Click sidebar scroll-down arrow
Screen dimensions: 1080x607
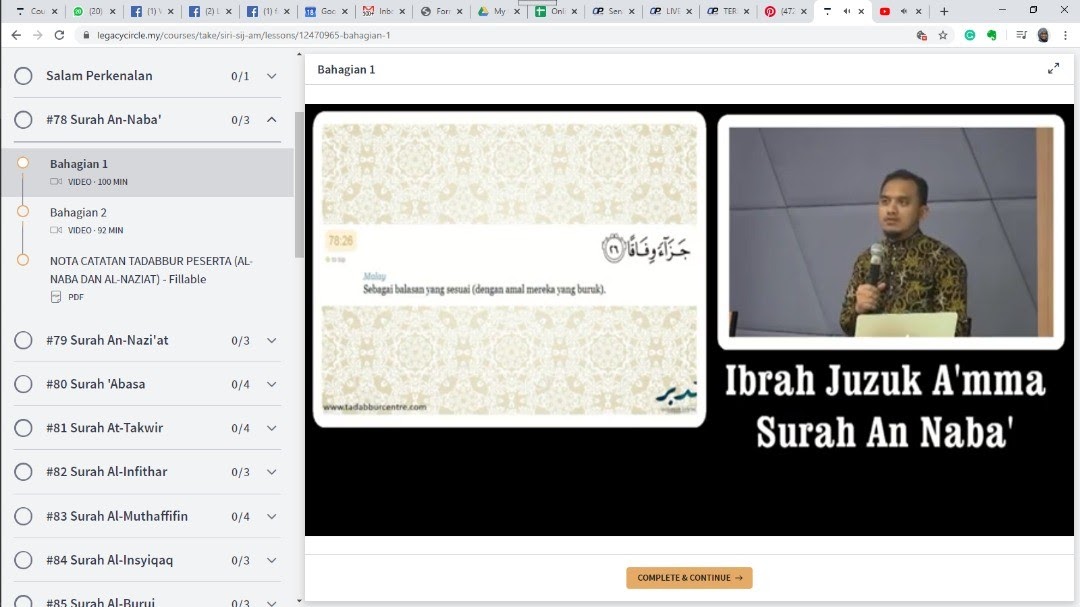(299, 601)
